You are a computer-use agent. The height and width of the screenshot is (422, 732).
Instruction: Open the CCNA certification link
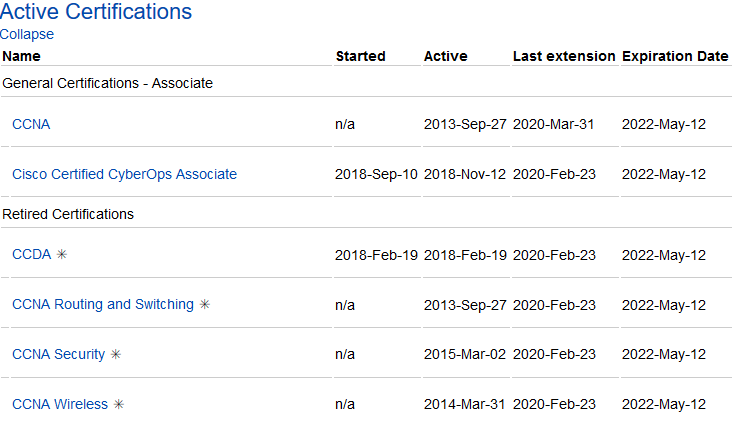(x=31, y=125)
